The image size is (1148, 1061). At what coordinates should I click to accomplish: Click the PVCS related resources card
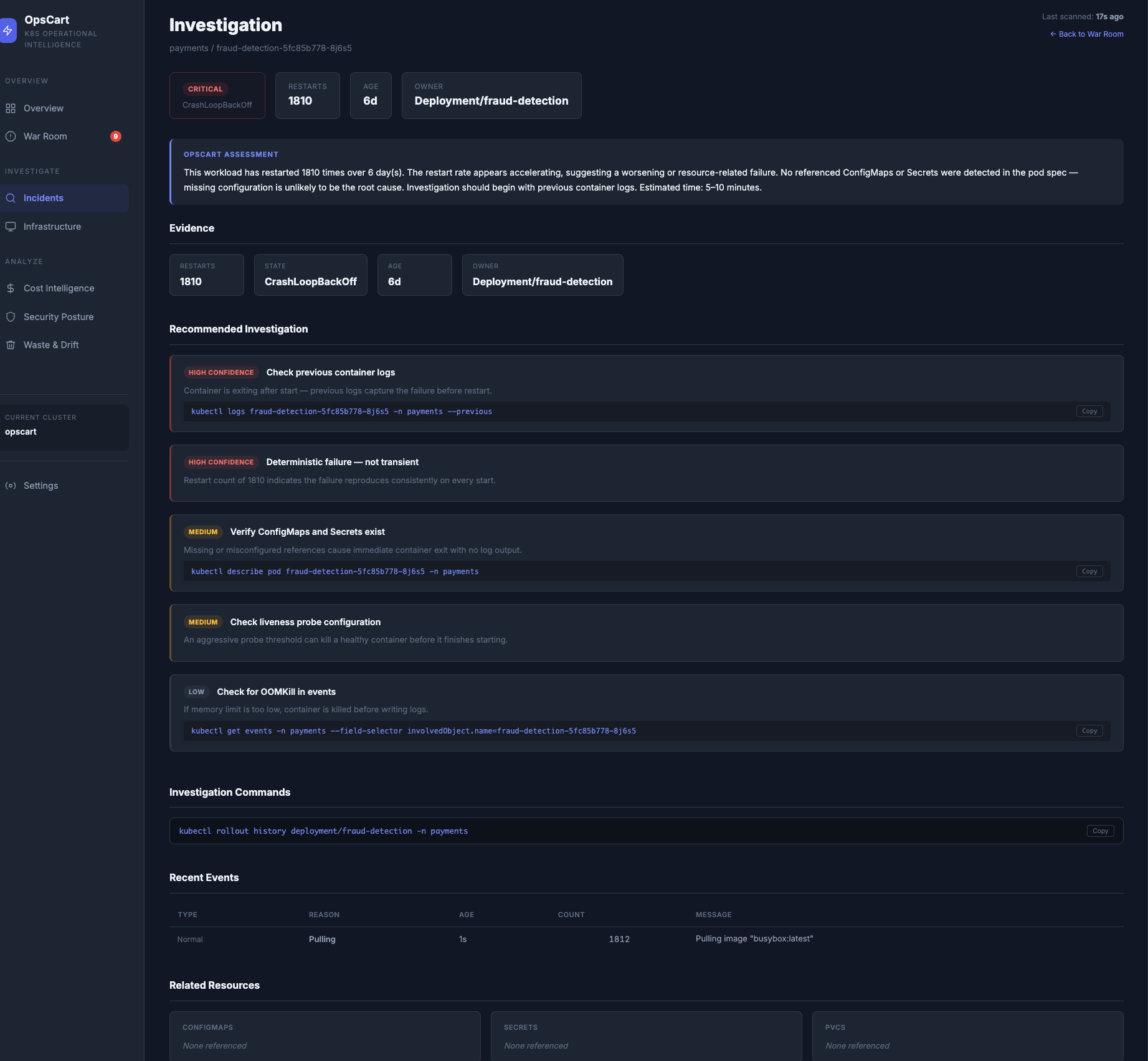coord(968,1037)
